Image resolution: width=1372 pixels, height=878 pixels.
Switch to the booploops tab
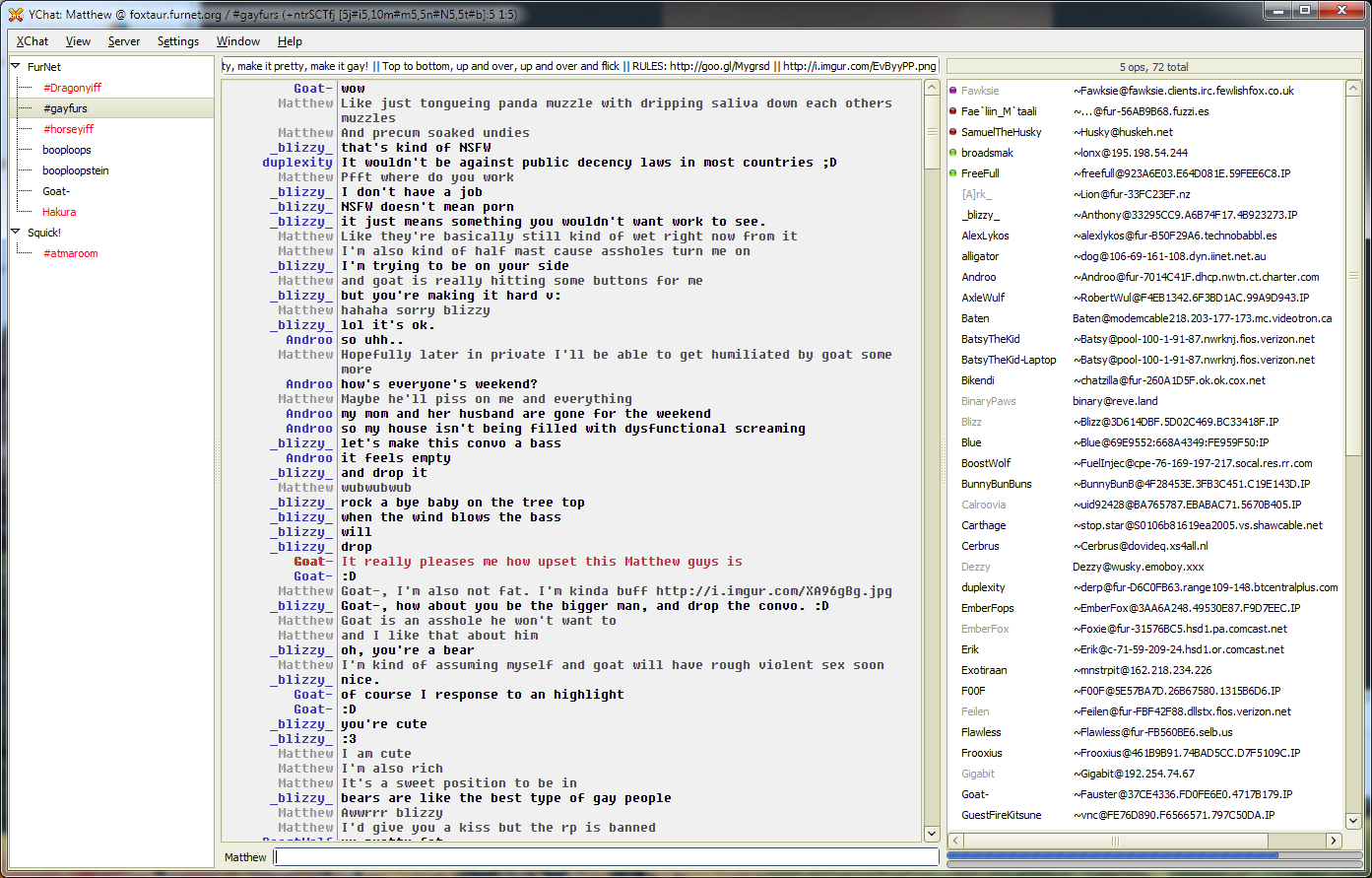point(67,150)
